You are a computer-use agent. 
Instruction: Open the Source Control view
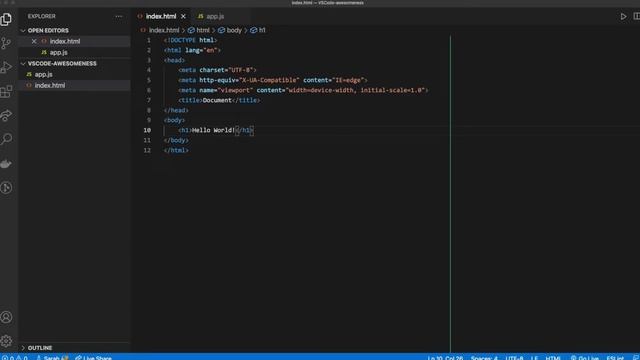point(6,43)
